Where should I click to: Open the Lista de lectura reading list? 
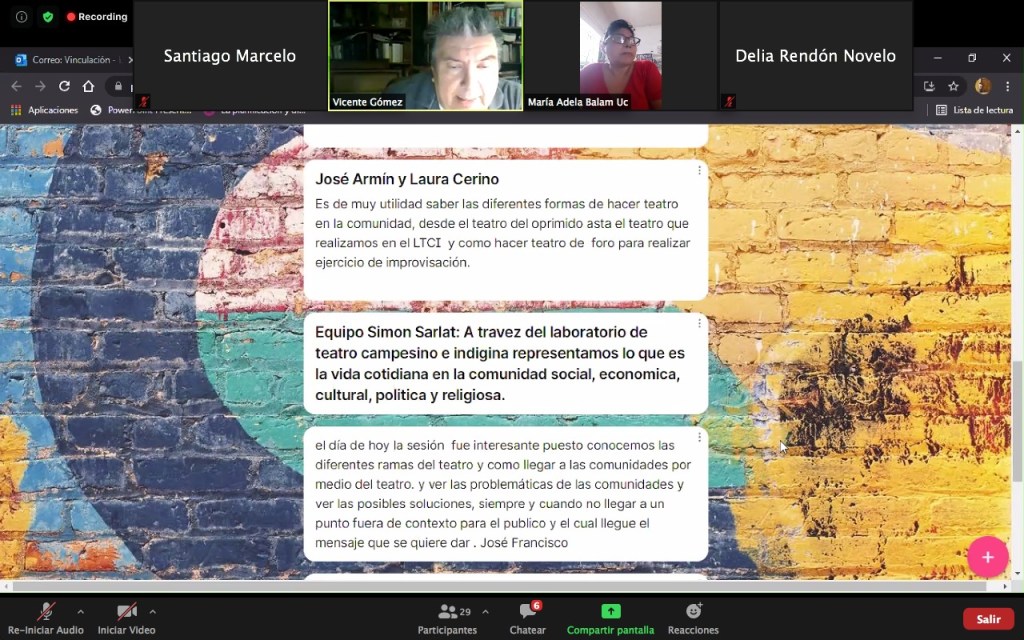tap(974, 110)
